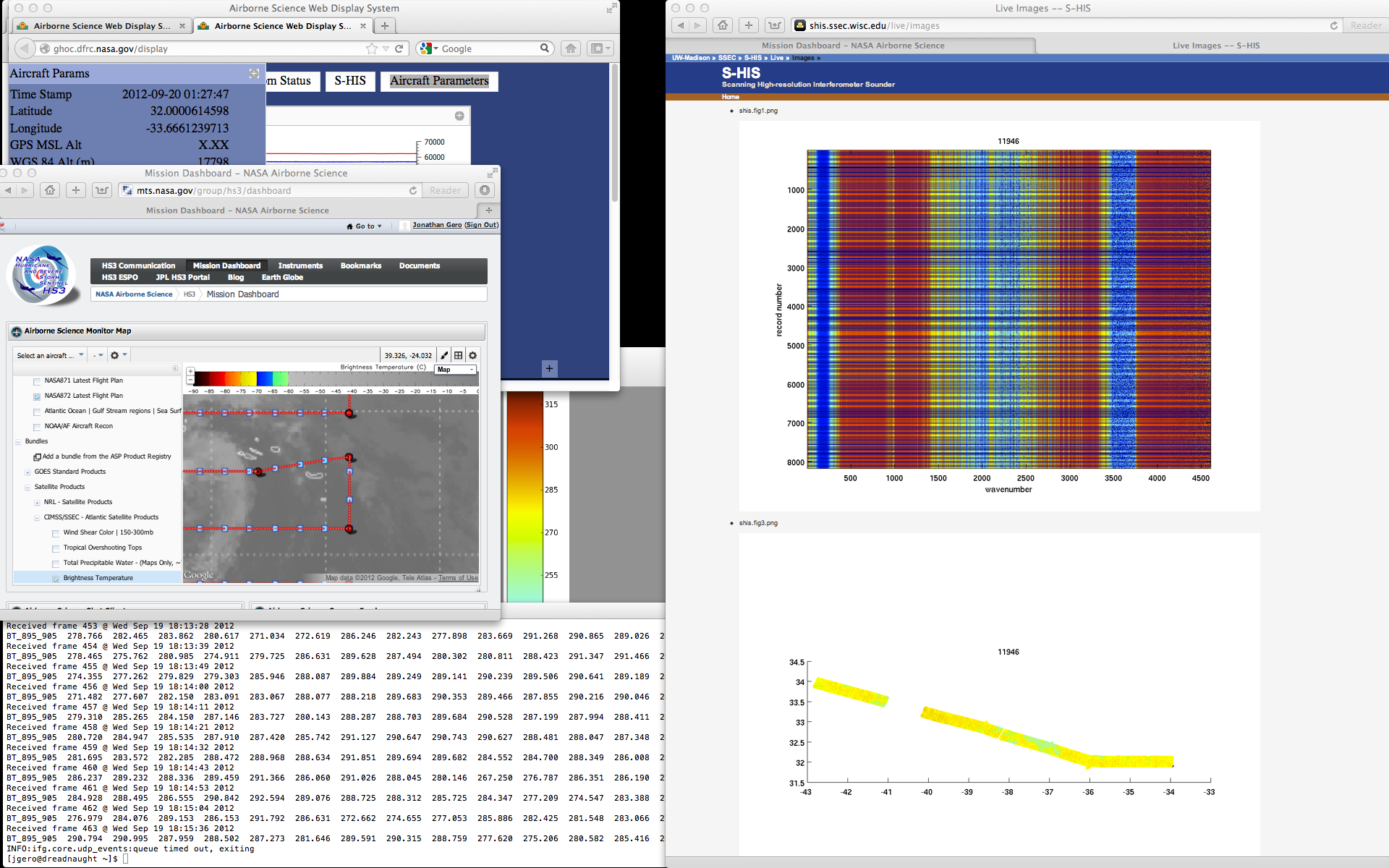
Task: Zoom in on the monitor map
Action: pyautogui.click(x=190, y=371)
